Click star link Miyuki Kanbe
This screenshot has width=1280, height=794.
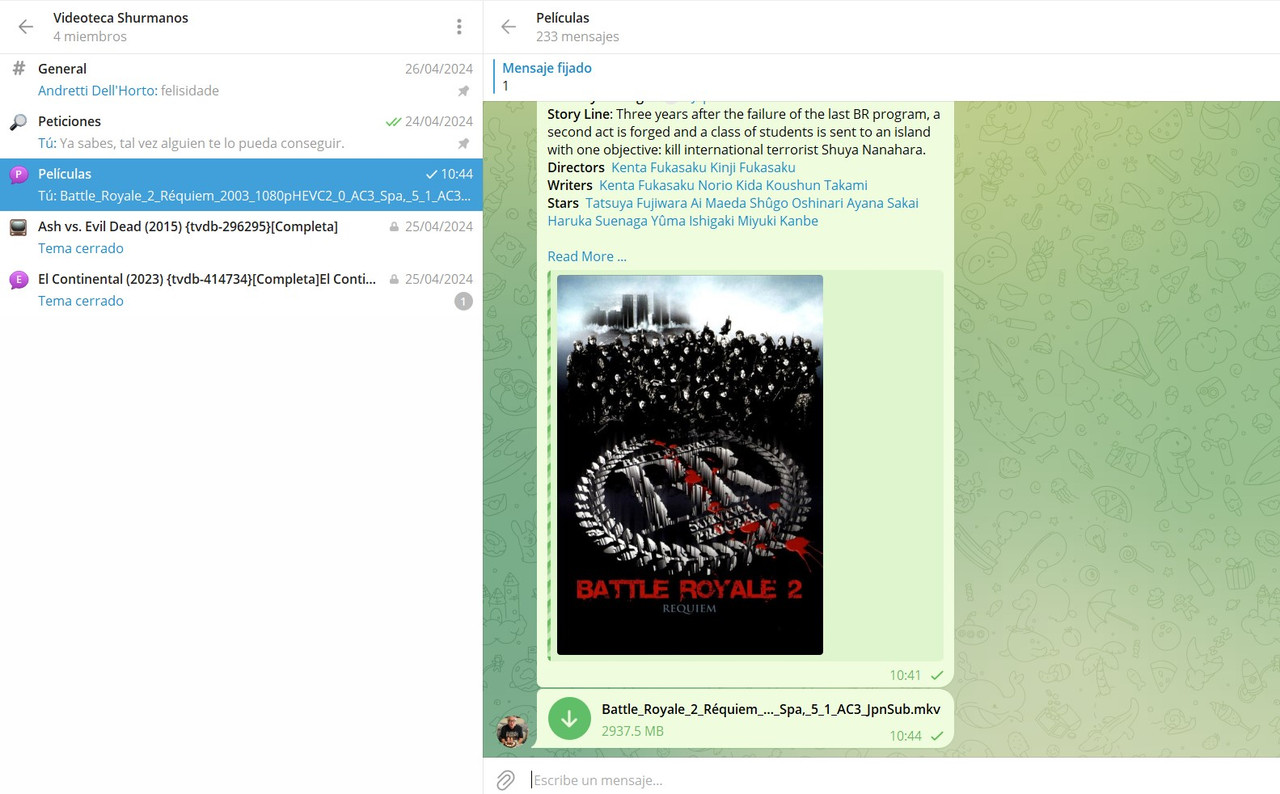tap(778, 221)
